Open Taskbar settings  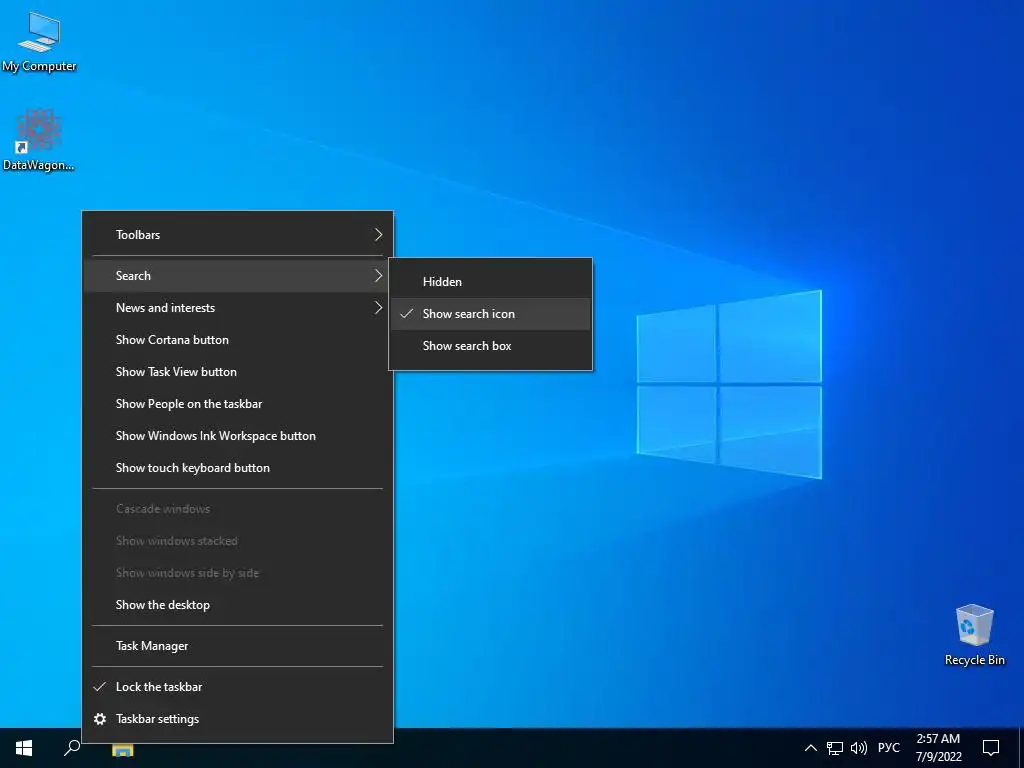[x=238, y=719]
